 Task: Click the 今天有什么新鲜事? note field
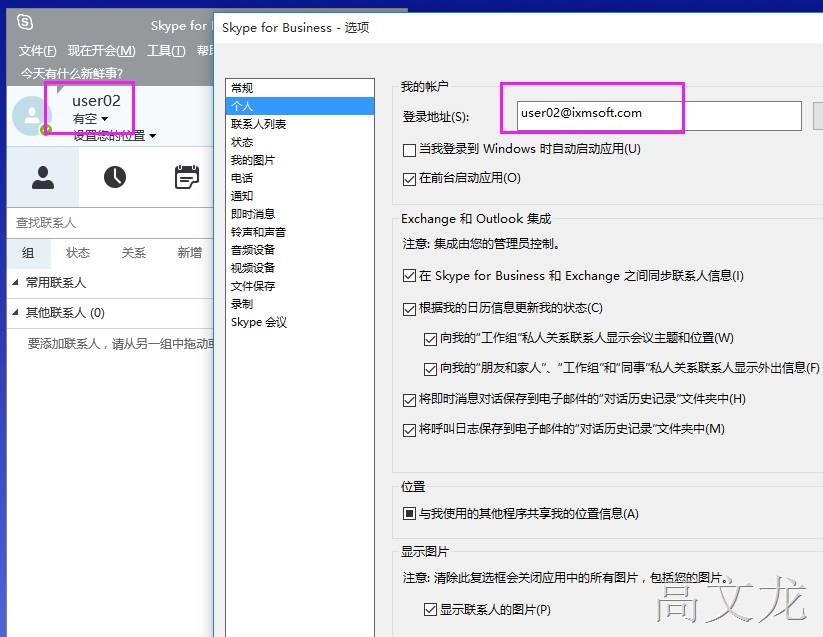click(x=72, y=73)
